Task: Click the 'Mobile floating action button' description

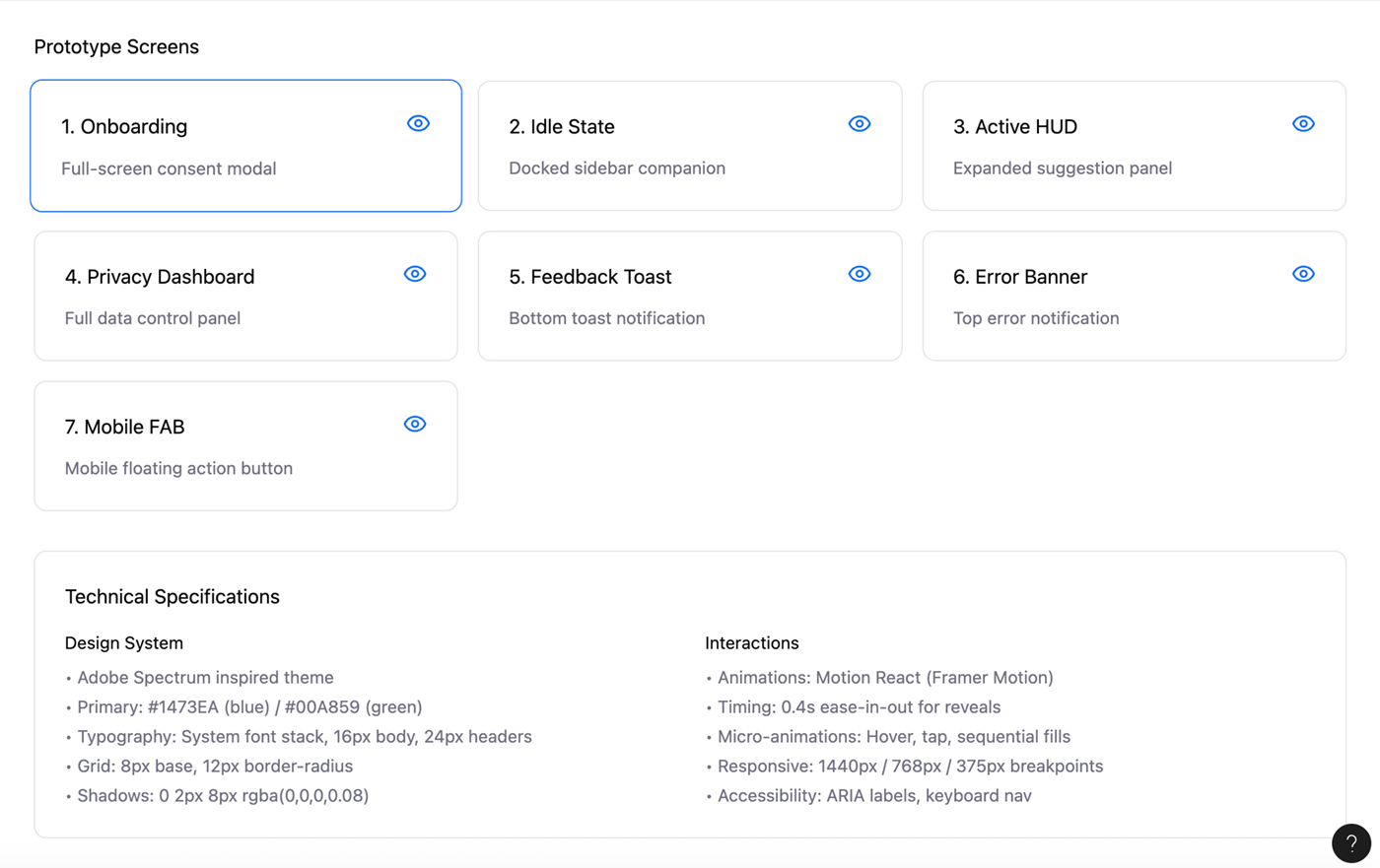Action: pyautogui.click(x=178, y=469)
